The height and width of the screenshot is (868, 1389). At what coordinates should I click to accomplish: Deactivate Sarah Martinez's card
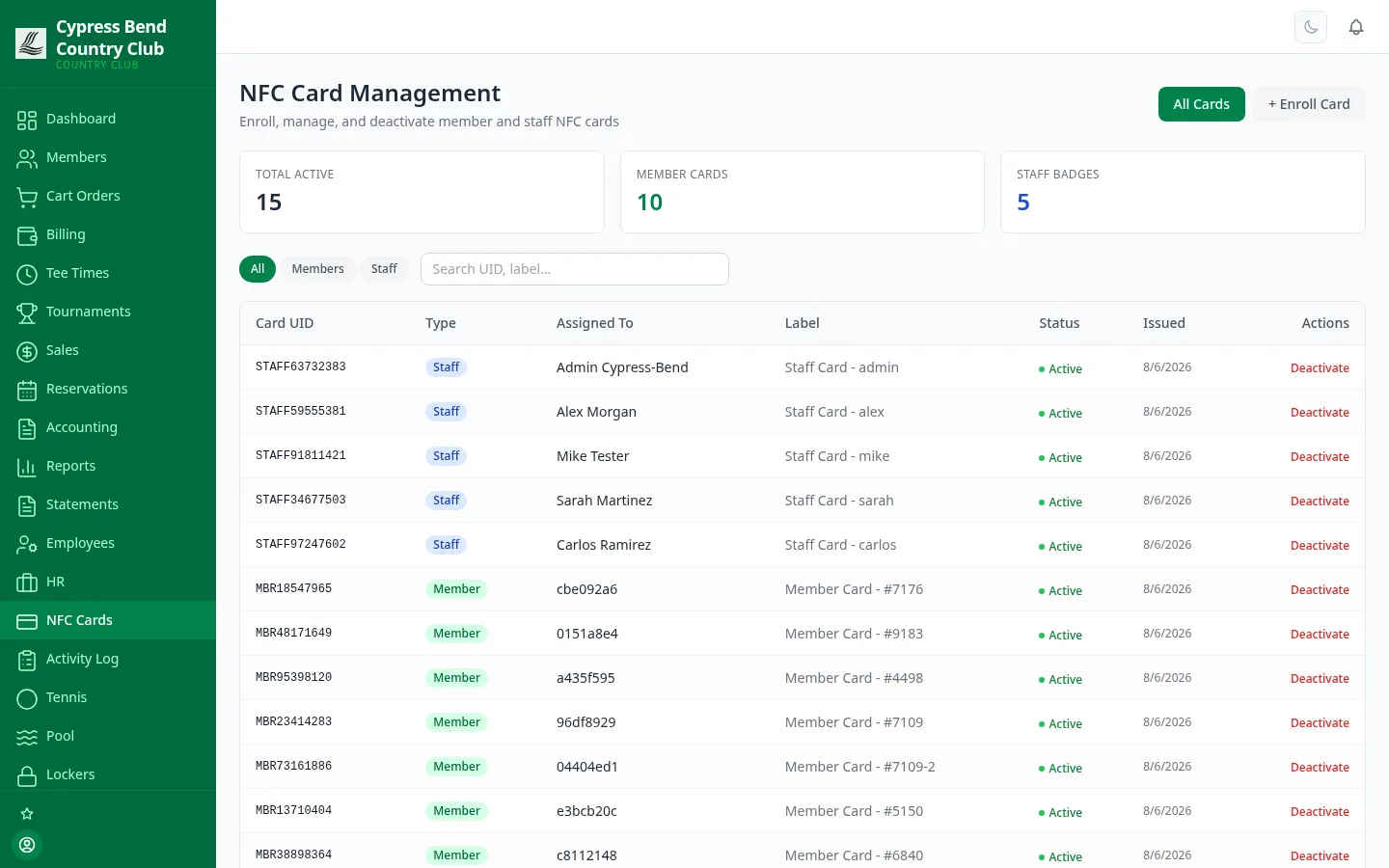pos(1320,502)
